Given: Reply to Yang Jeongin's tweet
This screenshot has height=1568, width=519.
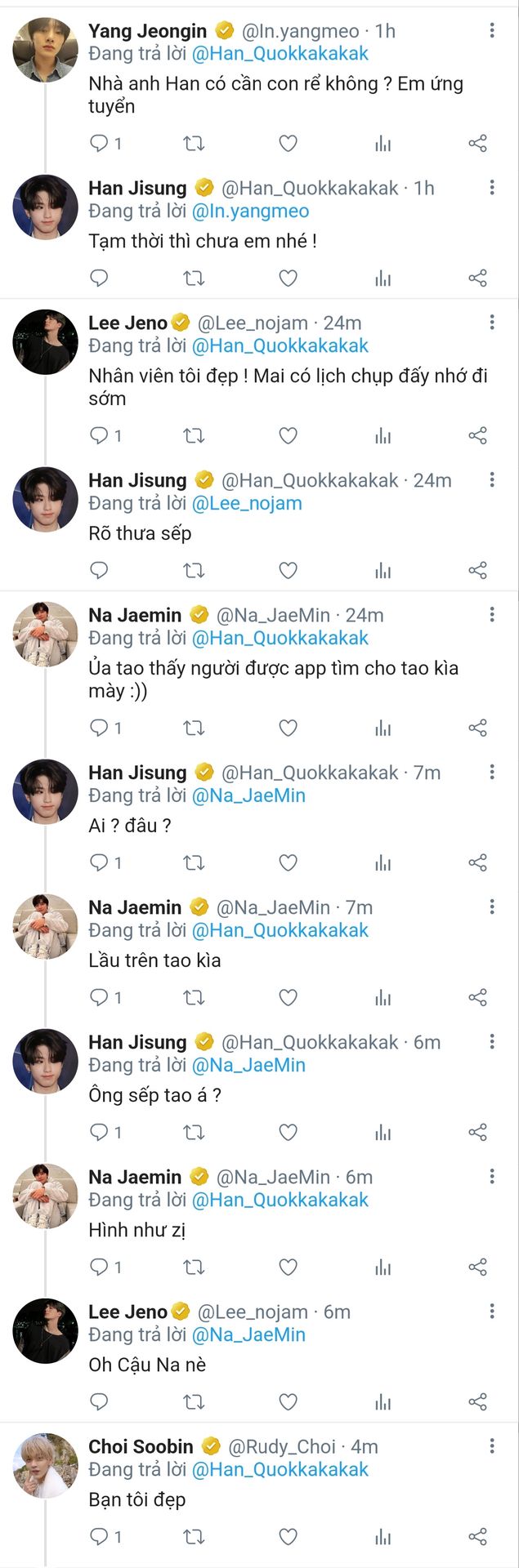Looking at the screenshot, I should click(99, 144).
